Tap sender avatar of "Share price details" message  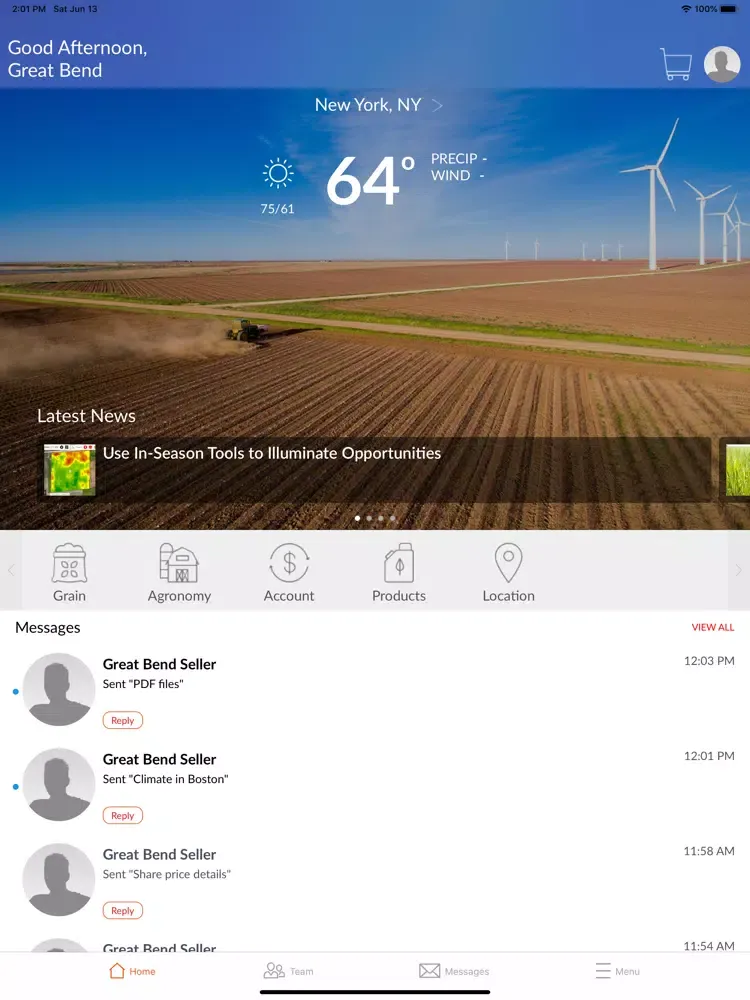tap(59, 879)
